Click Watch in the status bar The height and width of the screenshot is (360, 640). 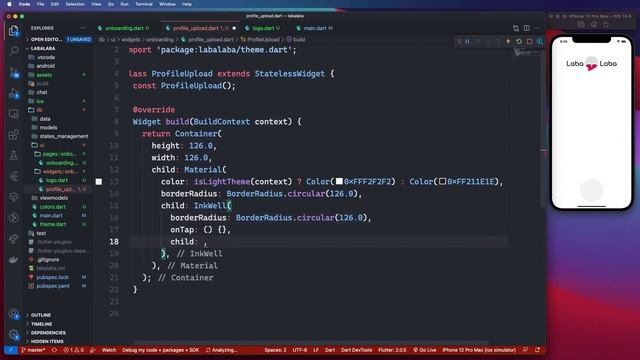pos(109,350)
